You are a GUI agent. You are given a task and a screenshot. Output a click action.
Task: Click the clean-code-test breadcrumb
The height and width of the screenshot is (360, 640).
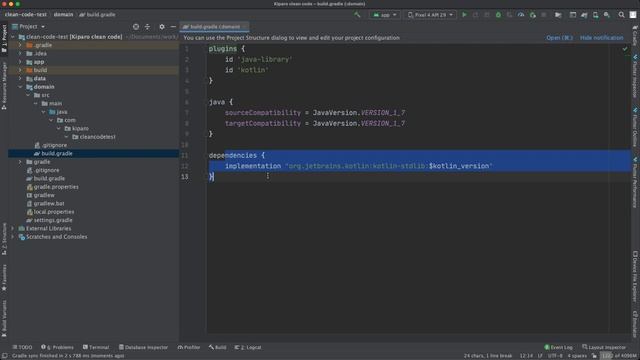[x=26, y=15]
